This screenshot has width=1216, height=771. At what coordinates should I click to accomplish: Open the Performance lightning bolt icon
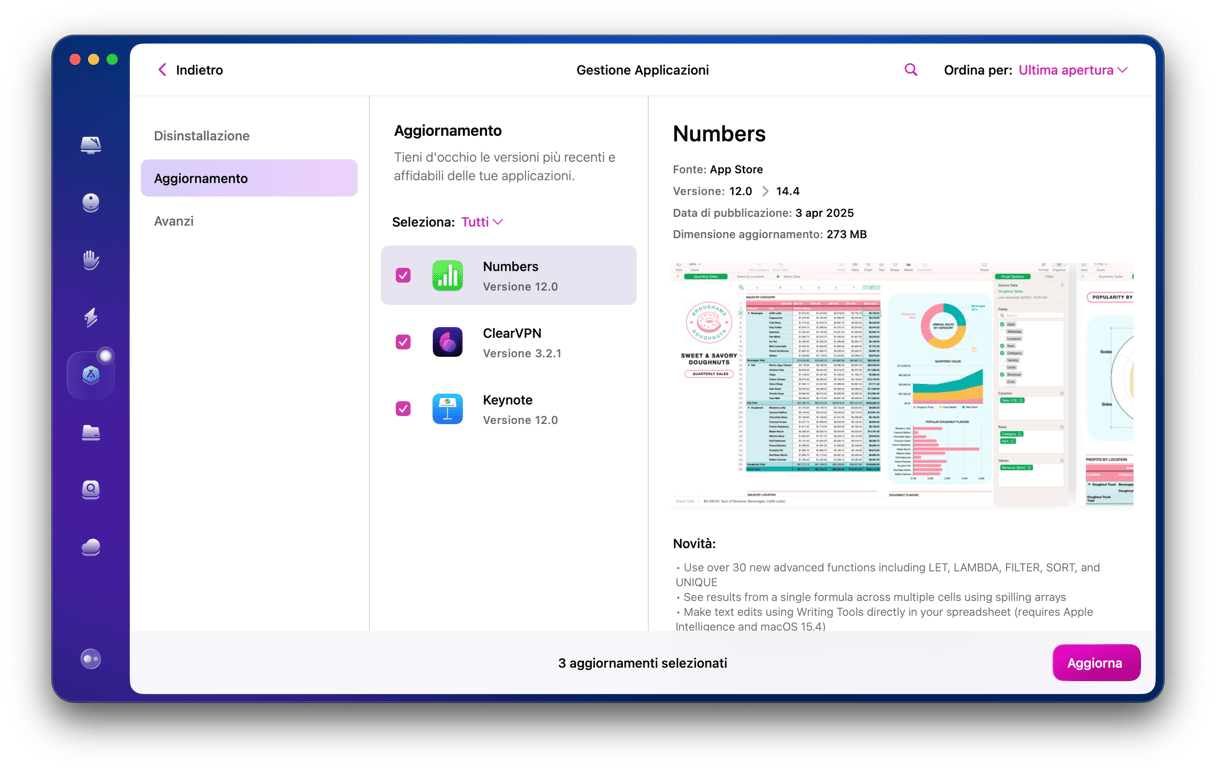pos(91,318)
